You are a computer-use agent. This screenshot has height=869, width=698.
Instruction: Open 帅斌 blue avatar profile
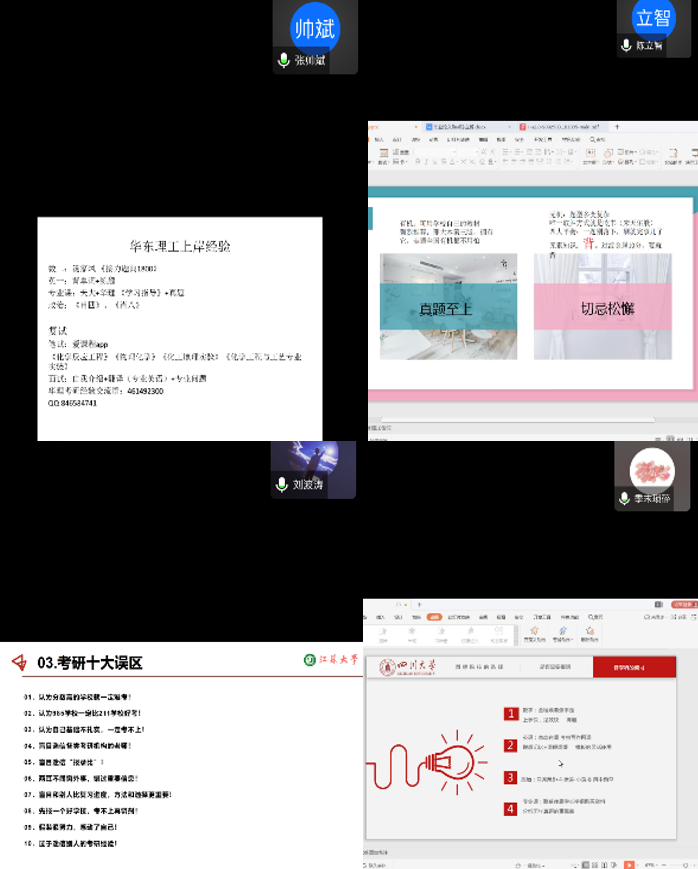(315, 25)
